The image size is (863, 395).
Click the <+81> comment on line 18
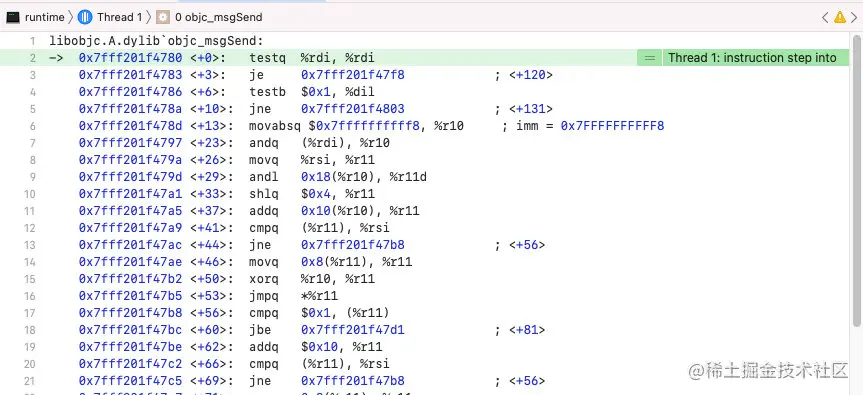pos(520,330)
